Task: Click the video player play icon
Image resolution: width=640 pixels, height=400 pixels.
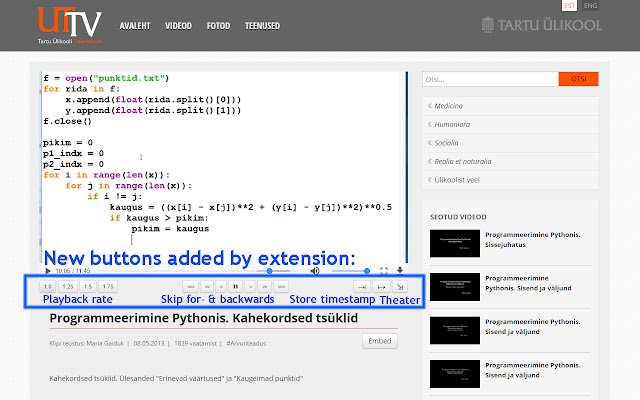Action: [x=48, y=271]
